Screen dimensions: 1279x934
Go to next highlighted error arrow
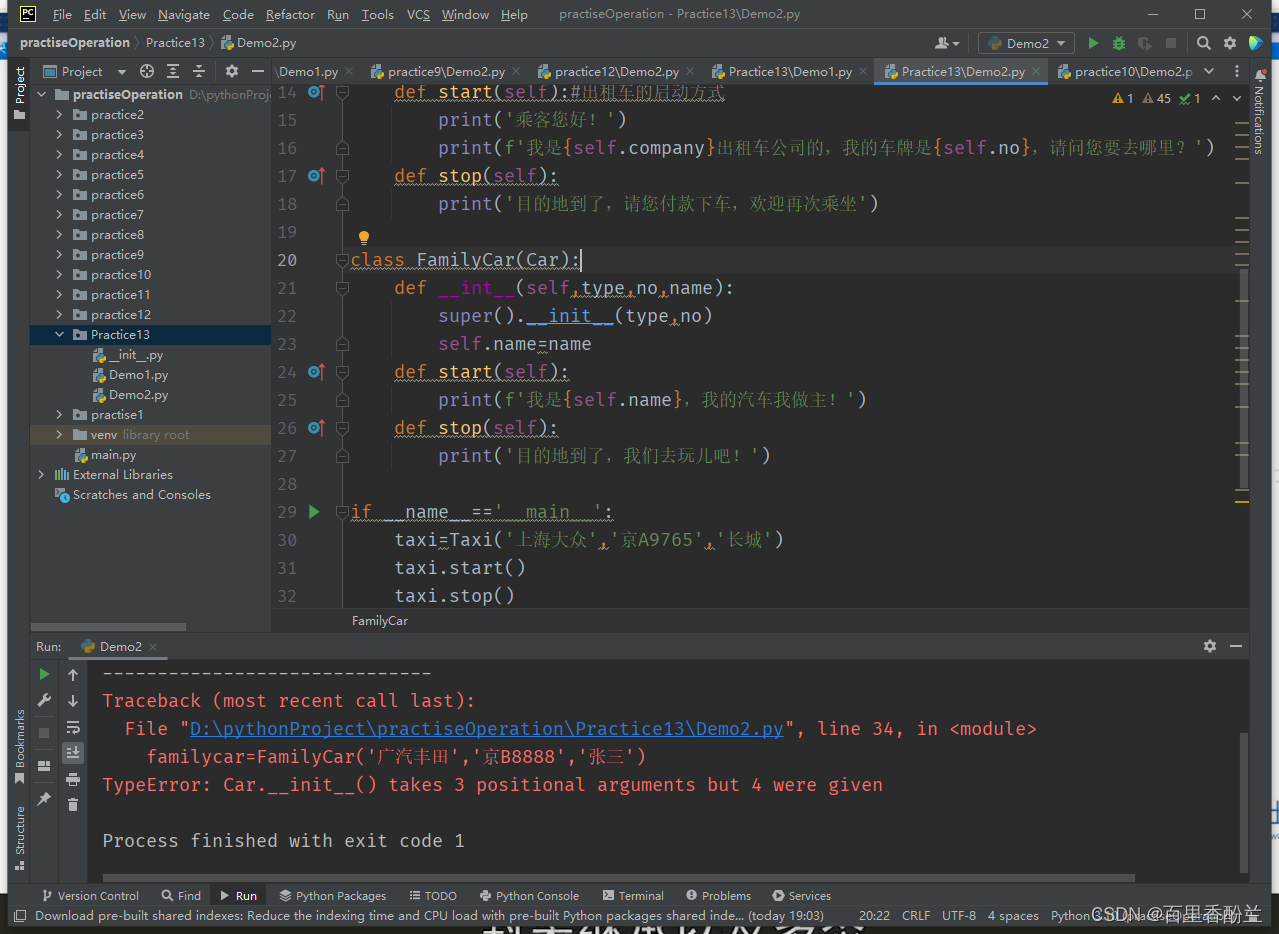[x=1235, y=98]
